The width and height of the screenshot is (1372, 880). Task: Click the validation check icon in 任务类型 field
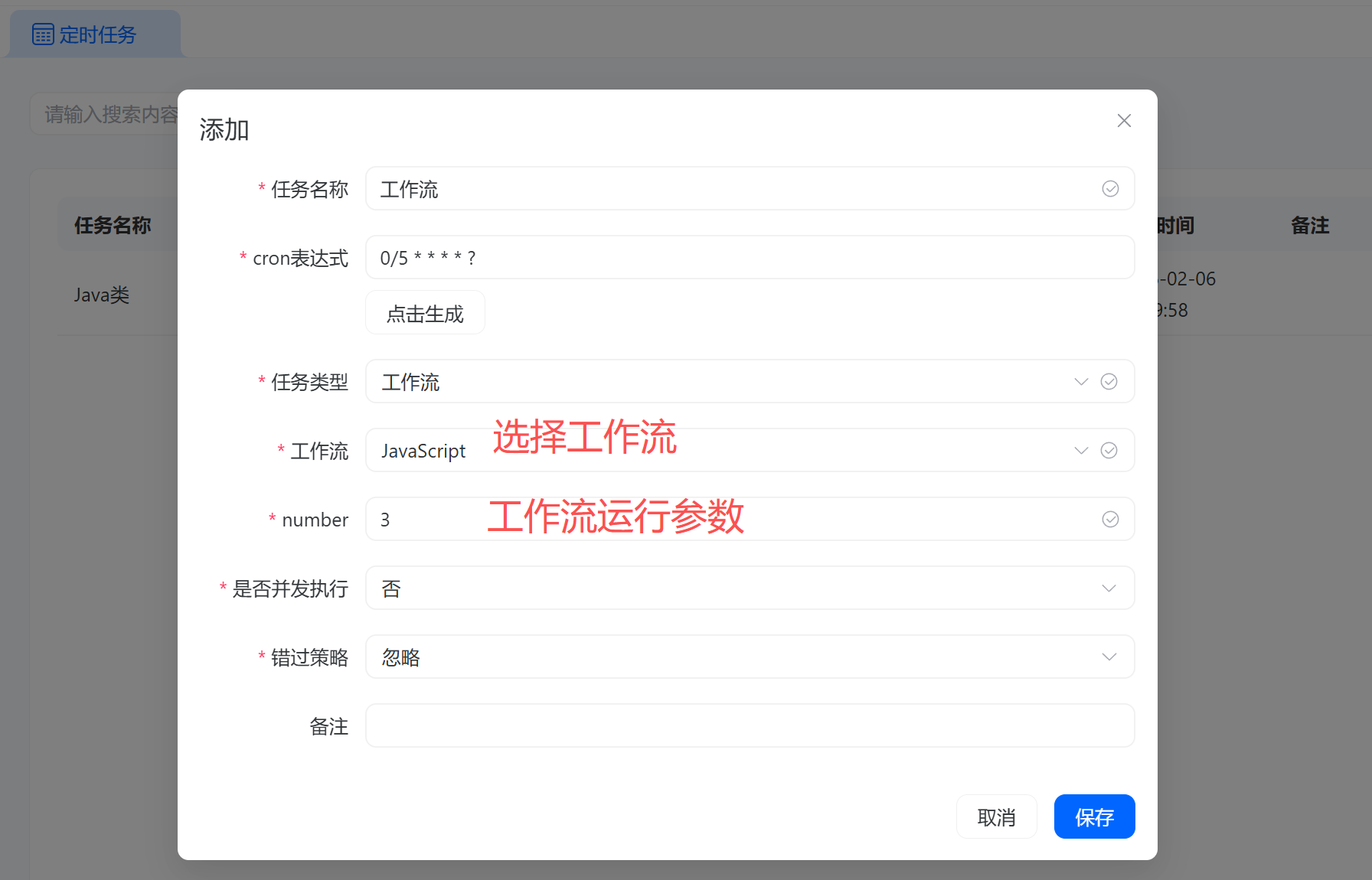pyautogui.click(x=1109, y=381)
